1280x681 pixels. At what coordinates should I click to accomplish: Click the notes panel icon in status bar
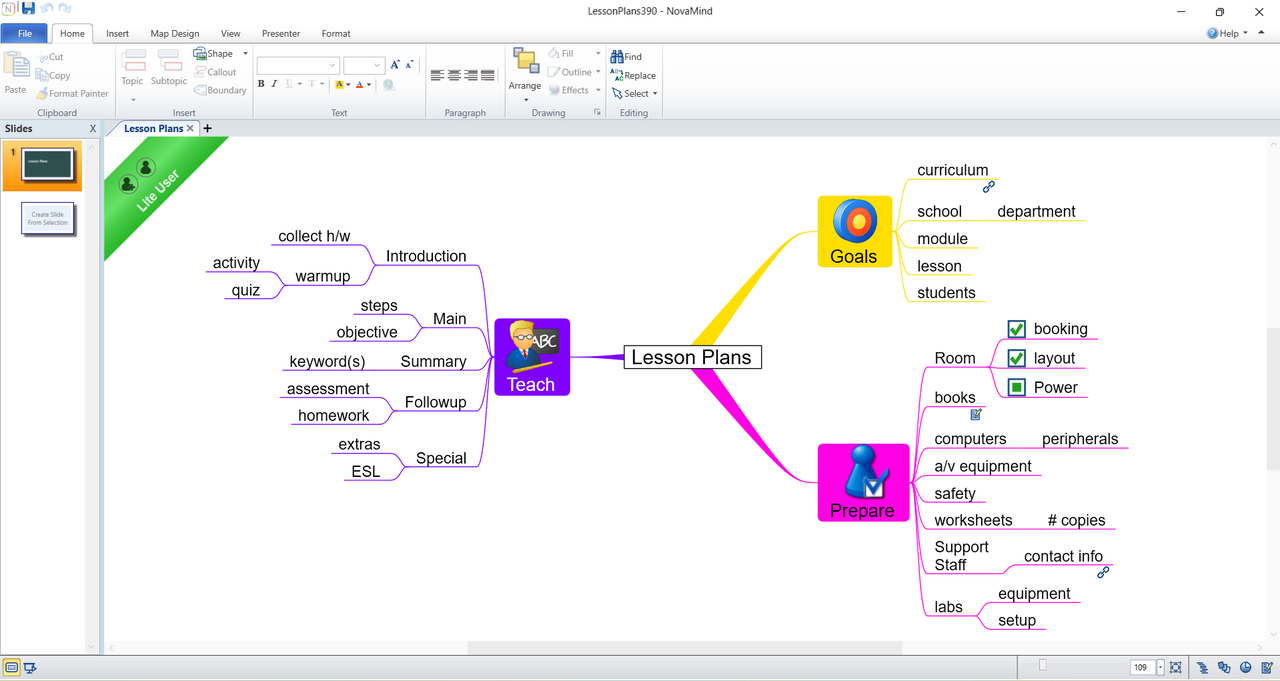(1267, 668)
